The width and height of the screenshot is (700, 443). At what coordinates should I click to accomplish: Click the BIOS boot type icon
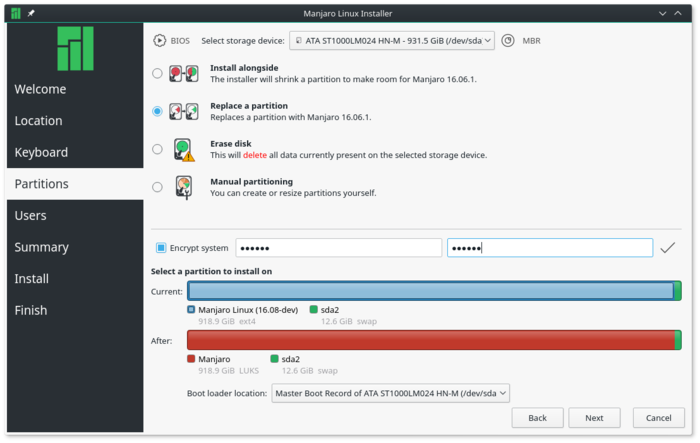click(159, 41)
